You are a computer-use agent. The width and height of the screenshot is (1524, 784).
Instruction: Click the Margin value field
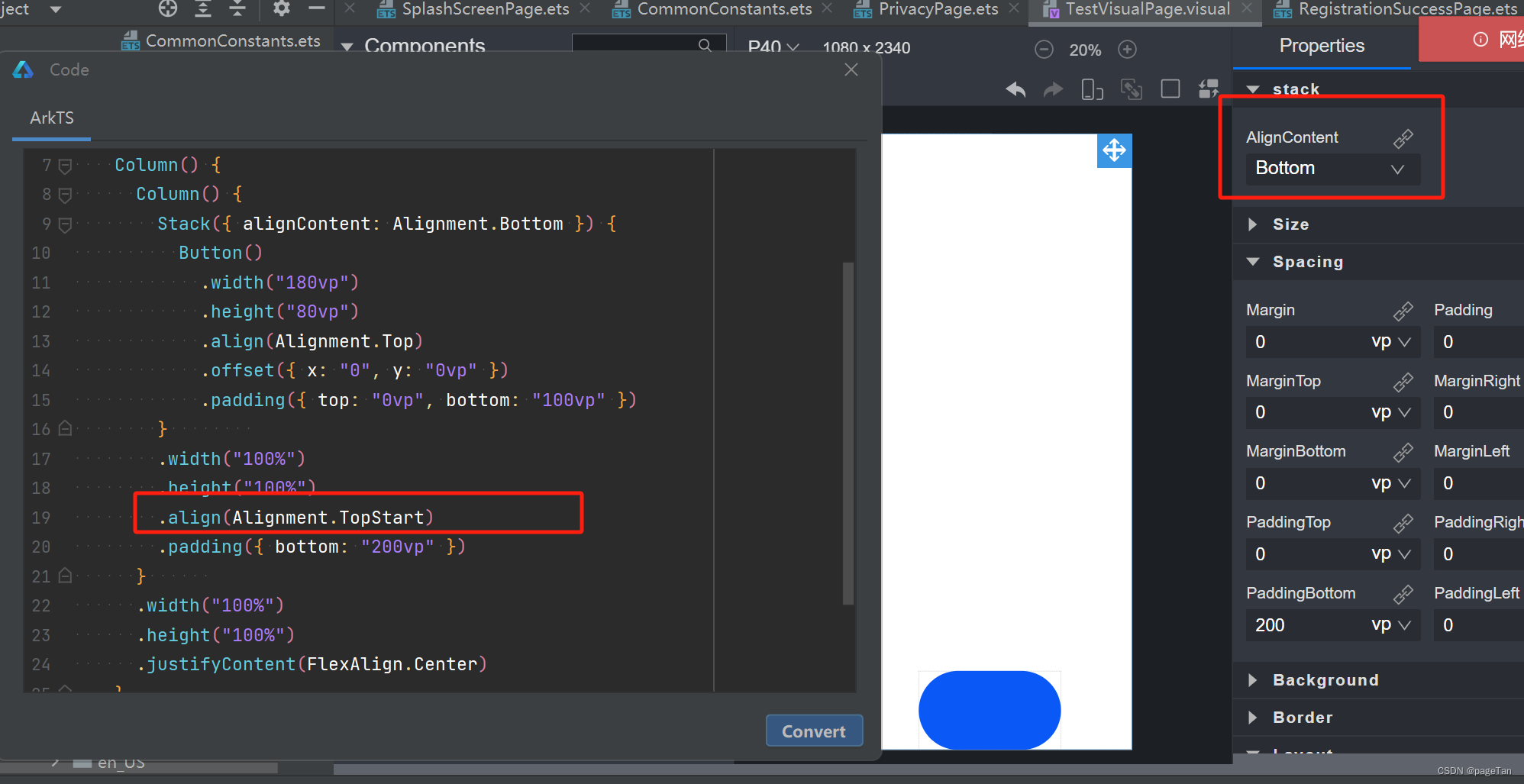1306,342
